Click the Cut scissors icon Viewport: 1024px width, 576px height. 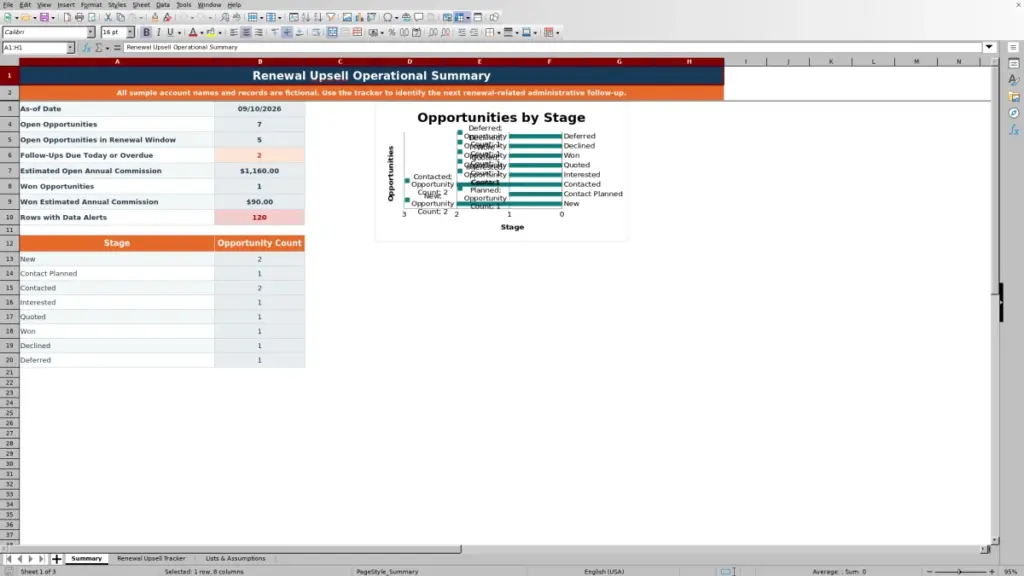108,17
